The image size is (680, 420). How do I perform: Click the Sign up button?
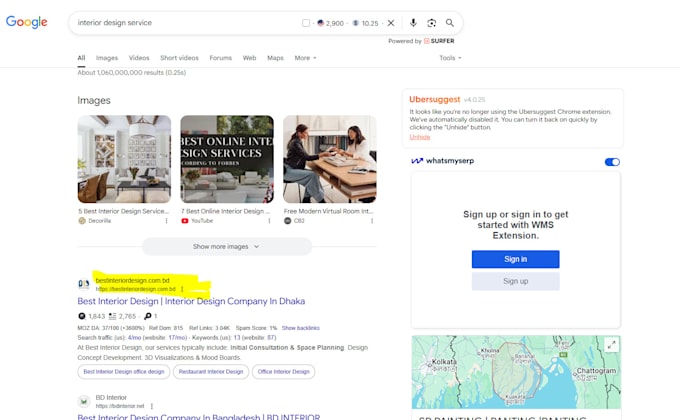tap(516, 281)
